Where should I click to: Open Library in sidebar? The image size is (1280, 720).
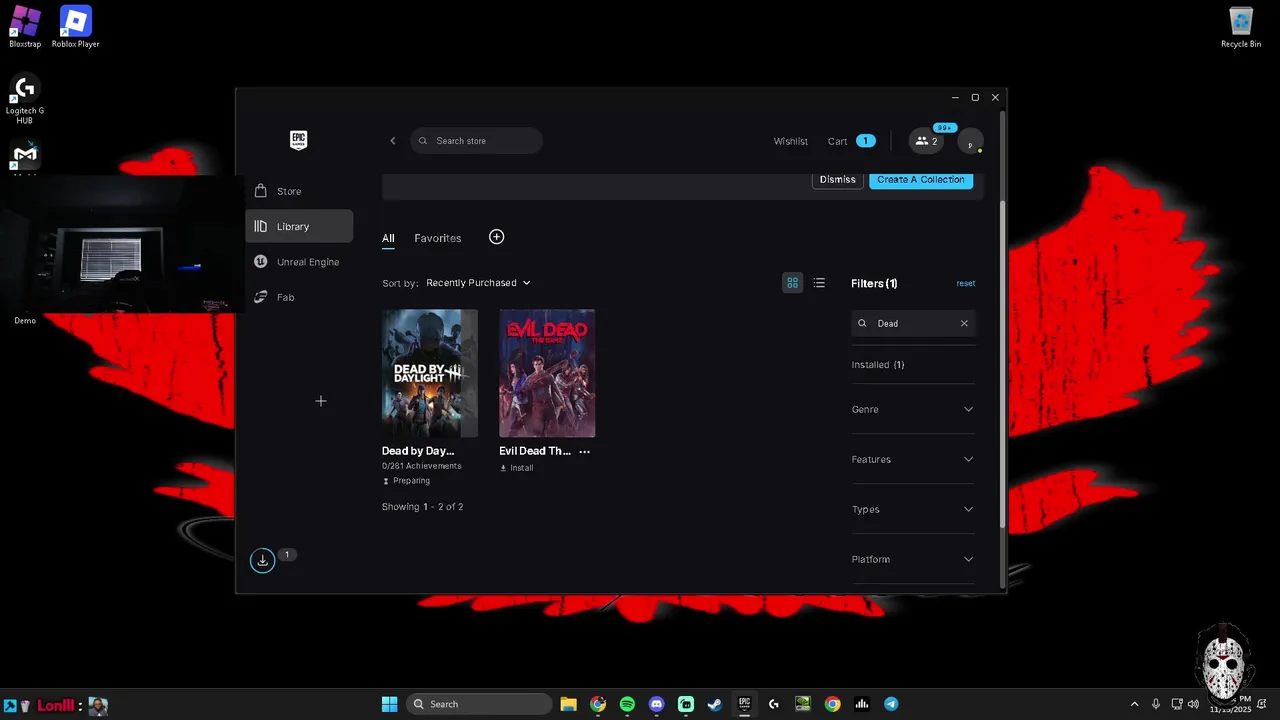pyautogui.click(x=299, y=226)
